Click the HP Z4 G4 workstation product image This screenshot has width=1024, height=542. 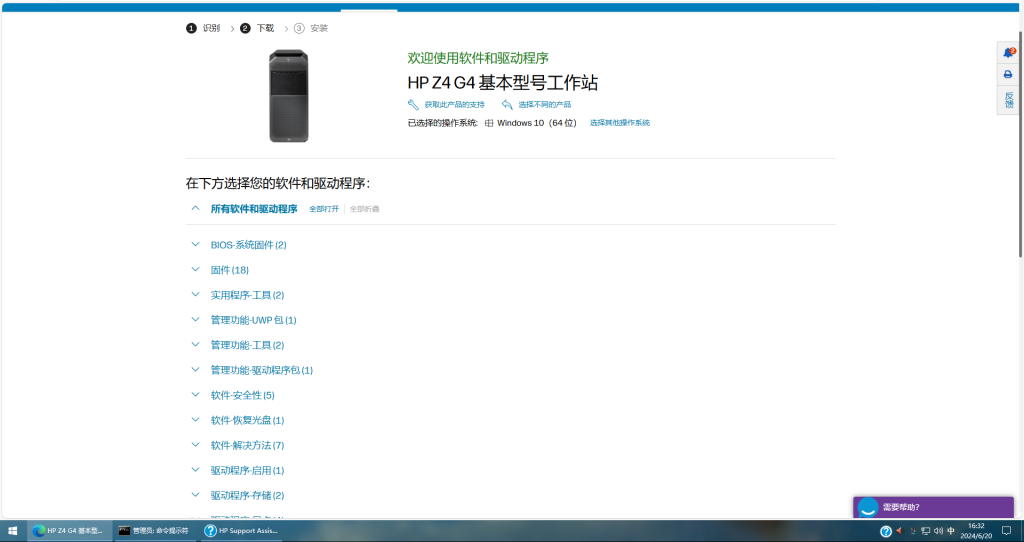(289, 96)
